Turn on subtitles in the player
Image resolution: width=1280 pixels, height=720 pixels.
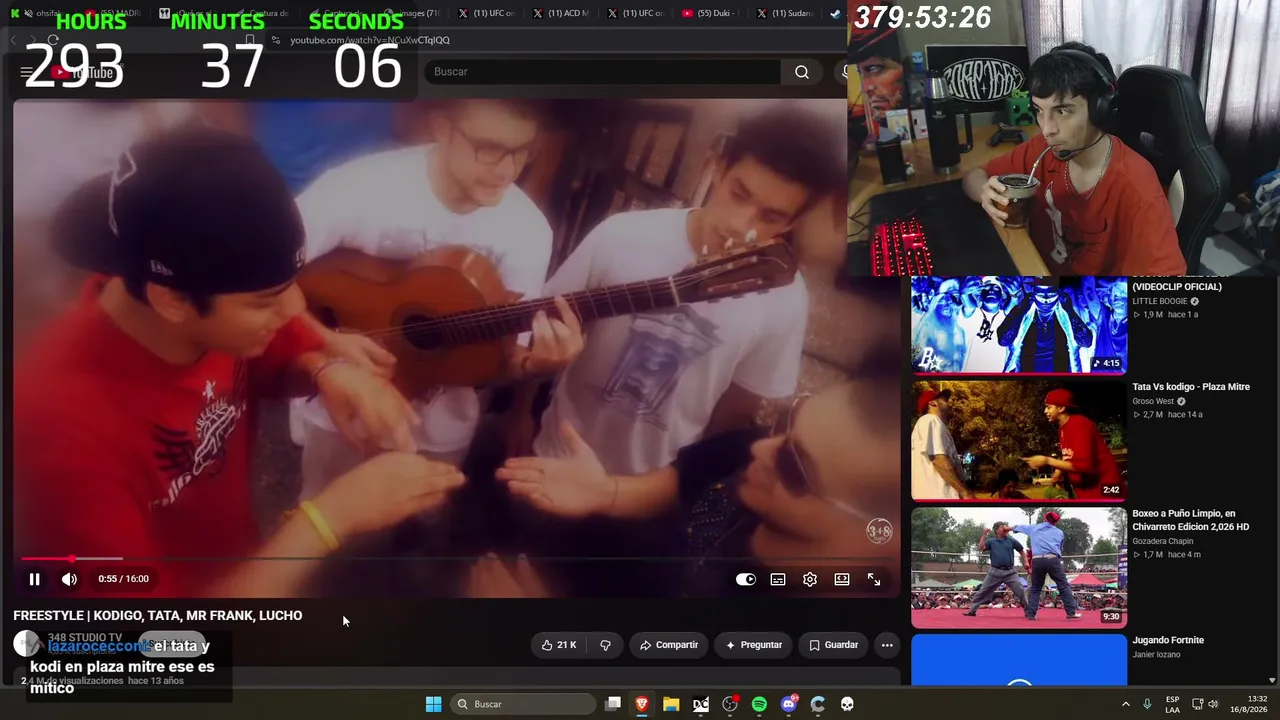[x=778, y=579]
